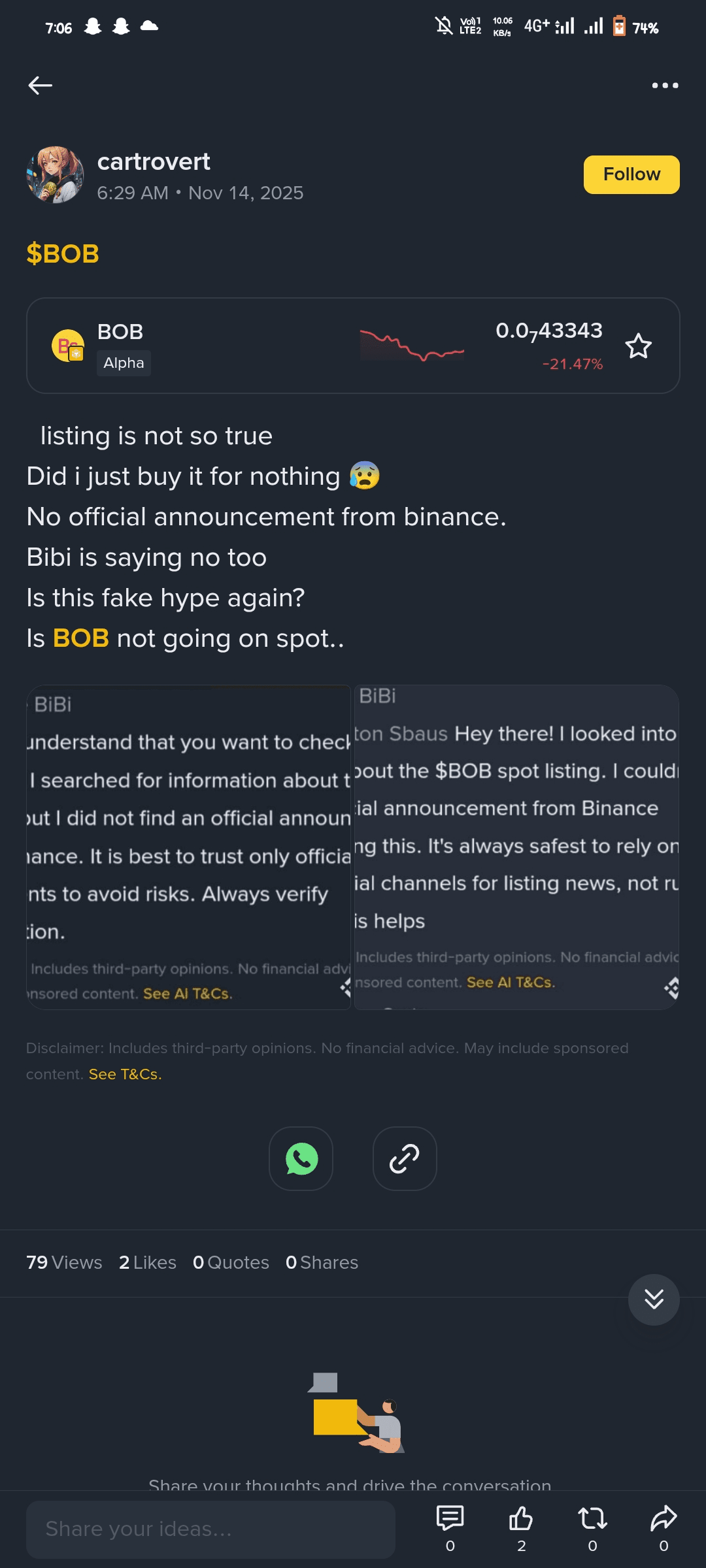Follow cartrovert
The height and width of the screenshot is (1568, 706).
pyautogui.click(x=631, y=174)
